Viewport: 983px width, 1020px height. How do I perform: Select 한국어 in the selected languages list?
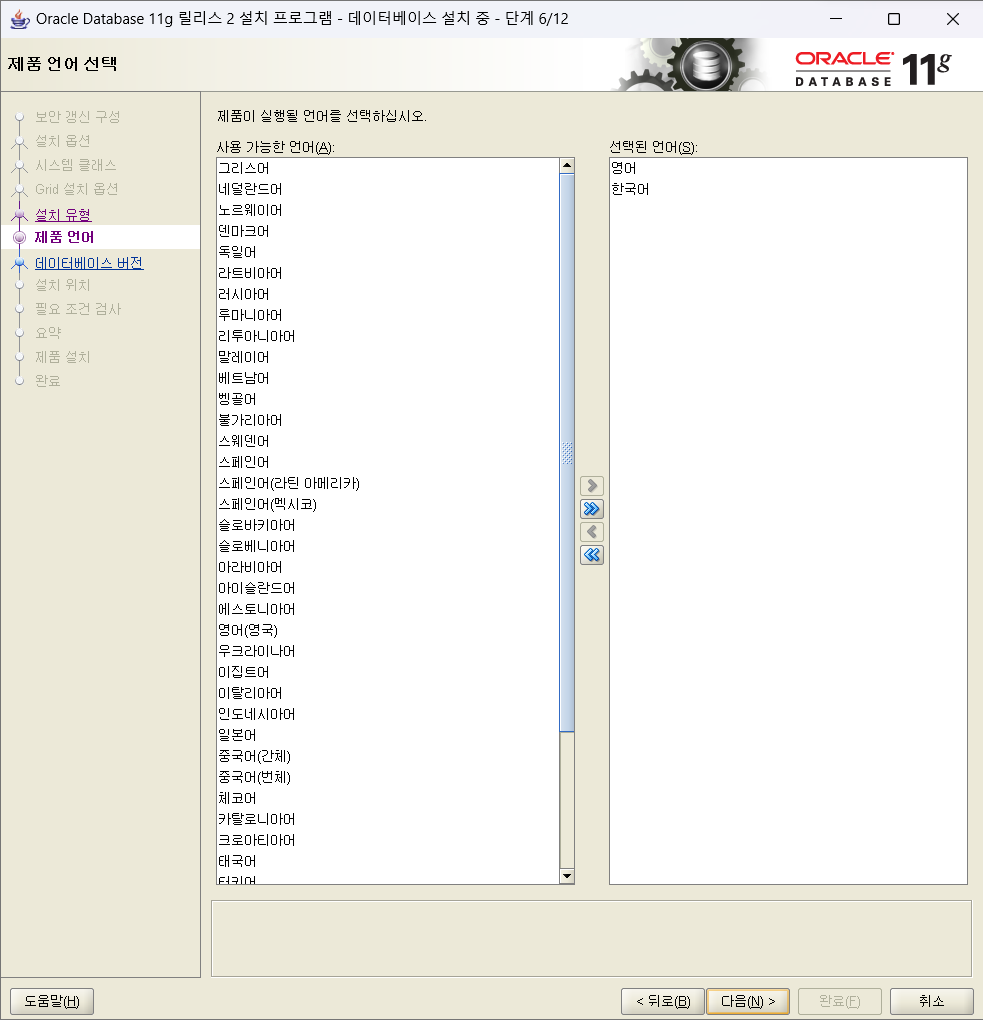coord(788,189)
